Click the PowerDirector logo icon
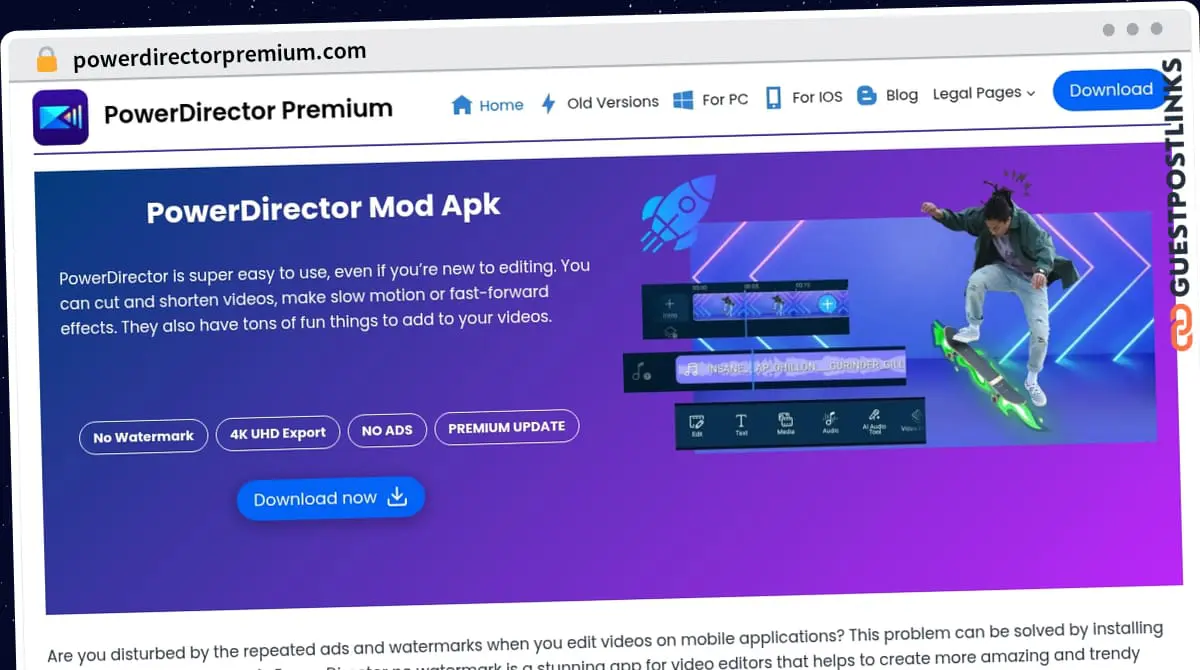This screenshot has height=670, width=1200. click(x=61, y=117)
